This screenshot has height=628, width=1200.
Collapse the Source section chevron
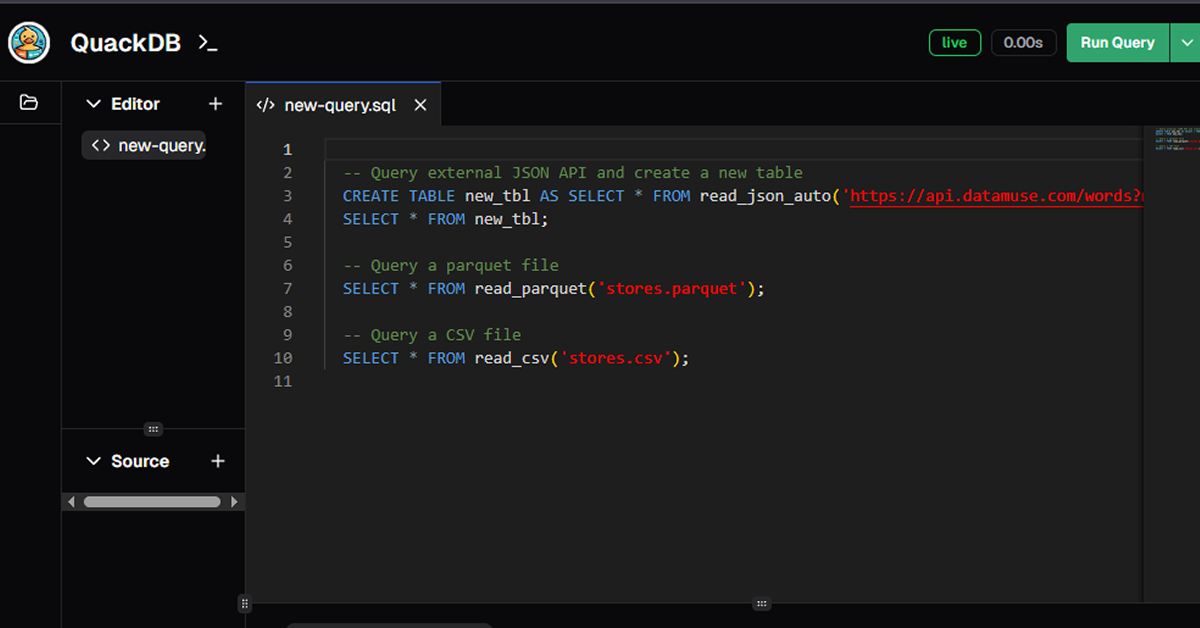pyautogui.click(x=94, y=461)
